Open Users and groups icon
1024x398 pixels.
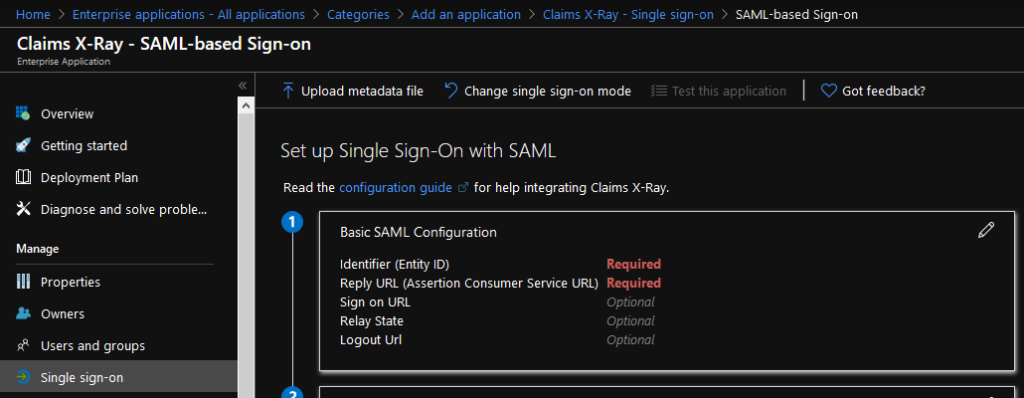click(23, 346)
